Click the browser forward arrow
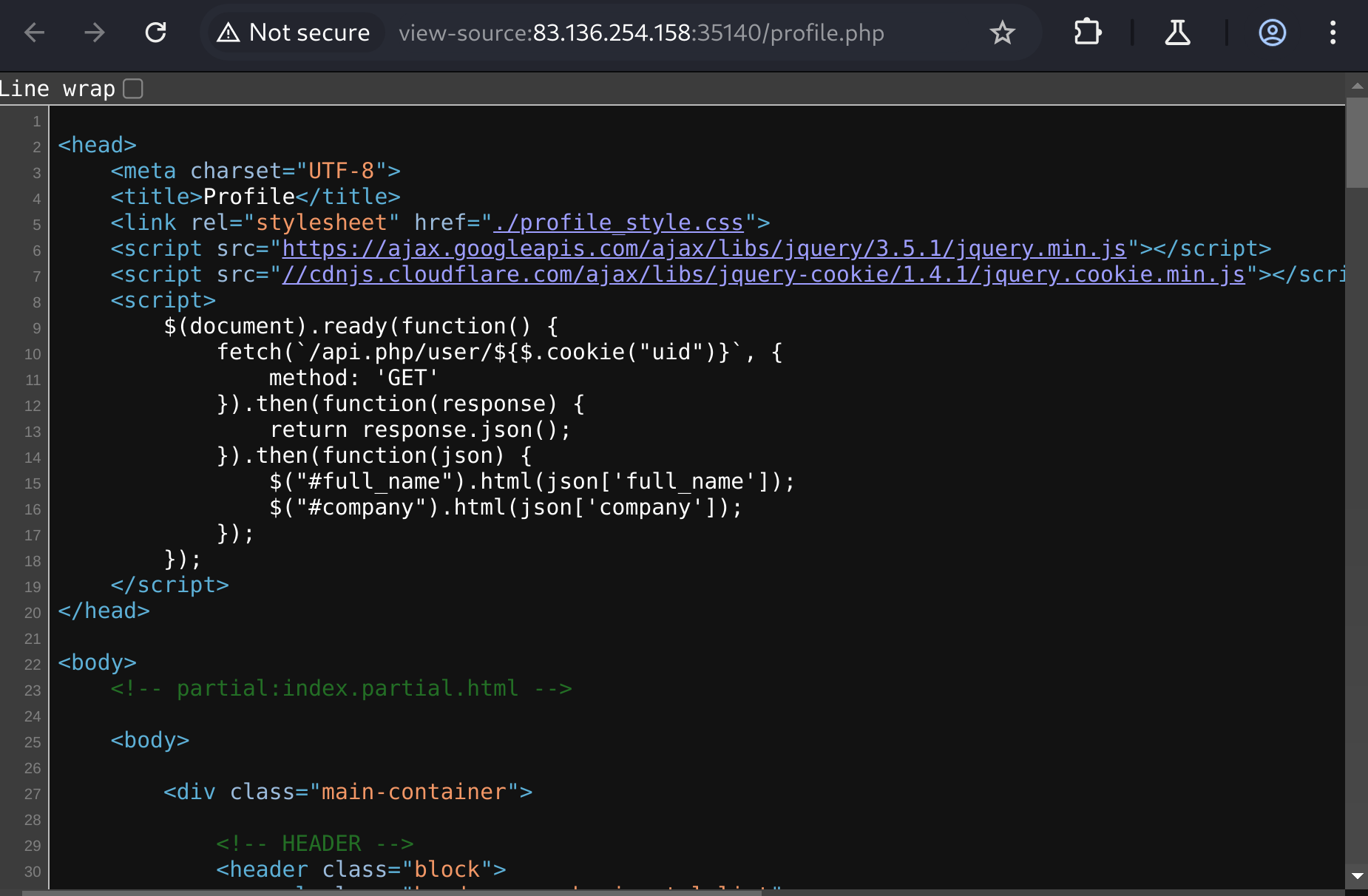Viewport: 1368px width, 896px height. pos(95,33)
